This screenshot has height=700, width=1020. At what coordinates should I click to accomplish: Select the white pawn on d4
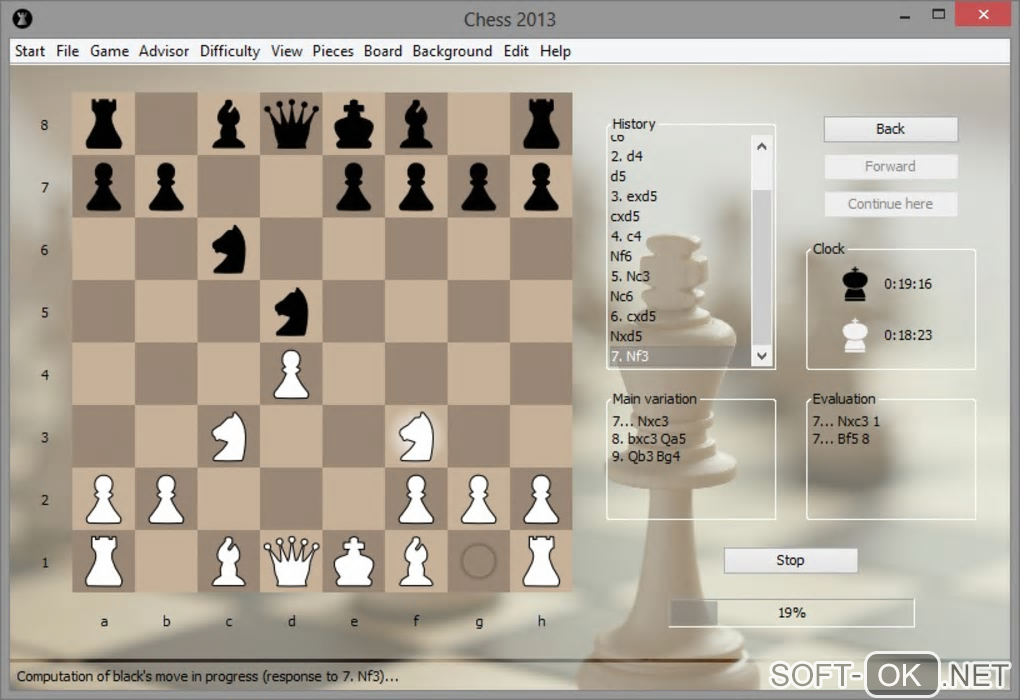coord(291,374)
